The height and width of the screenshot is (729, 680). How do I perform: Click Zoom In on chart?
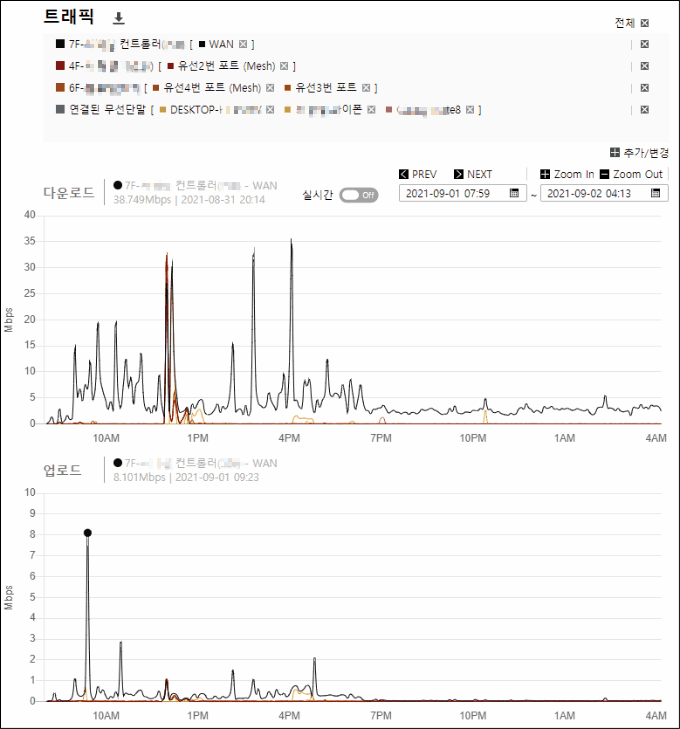coord(567,174)
